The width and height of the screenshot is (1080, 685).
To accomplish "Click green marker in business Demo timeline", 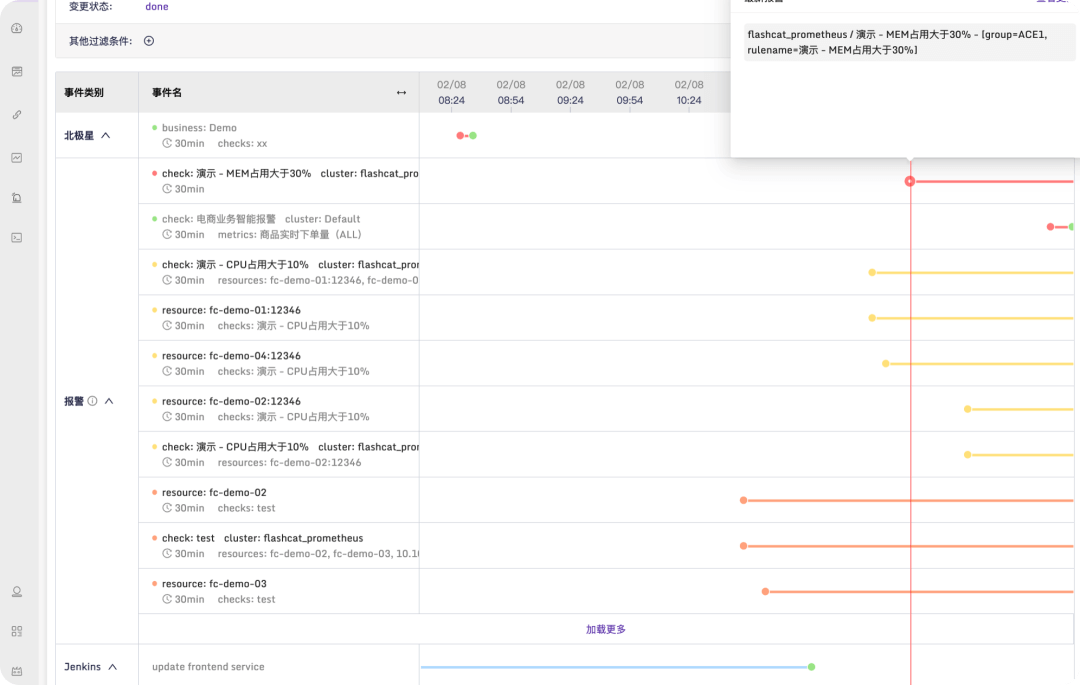I will (x=472, y=136).
